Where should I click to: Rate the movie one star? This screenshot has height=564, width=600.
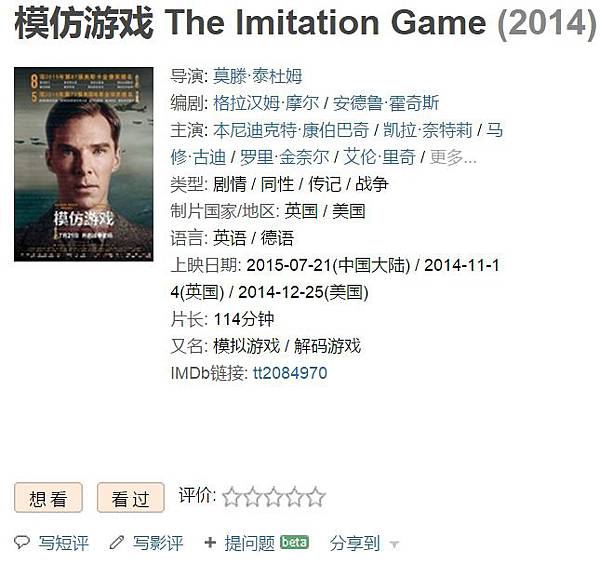click(231, 497)
